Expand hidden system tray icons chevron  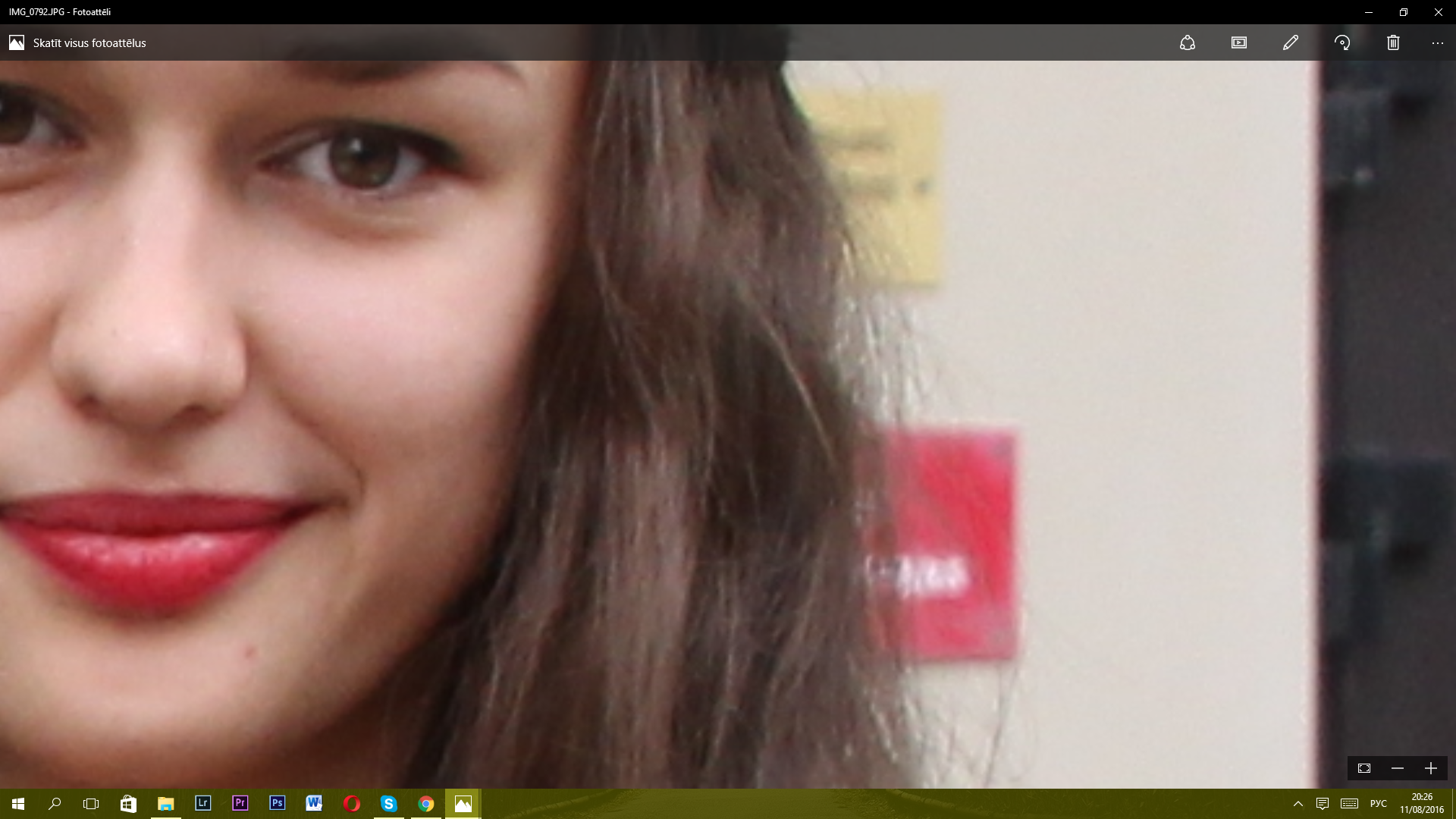click(1298, 804)
